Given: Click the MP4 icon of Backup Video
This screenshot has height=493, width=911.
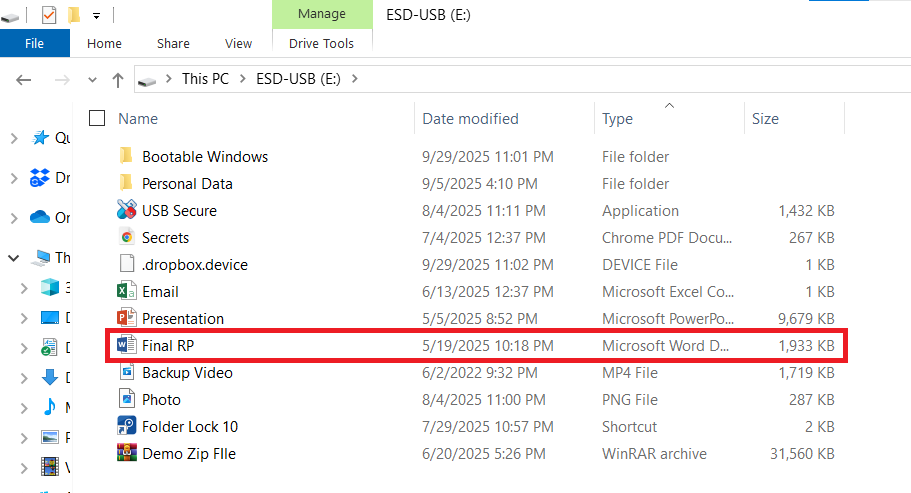Looking at the screenshot, I should point(127,372).
